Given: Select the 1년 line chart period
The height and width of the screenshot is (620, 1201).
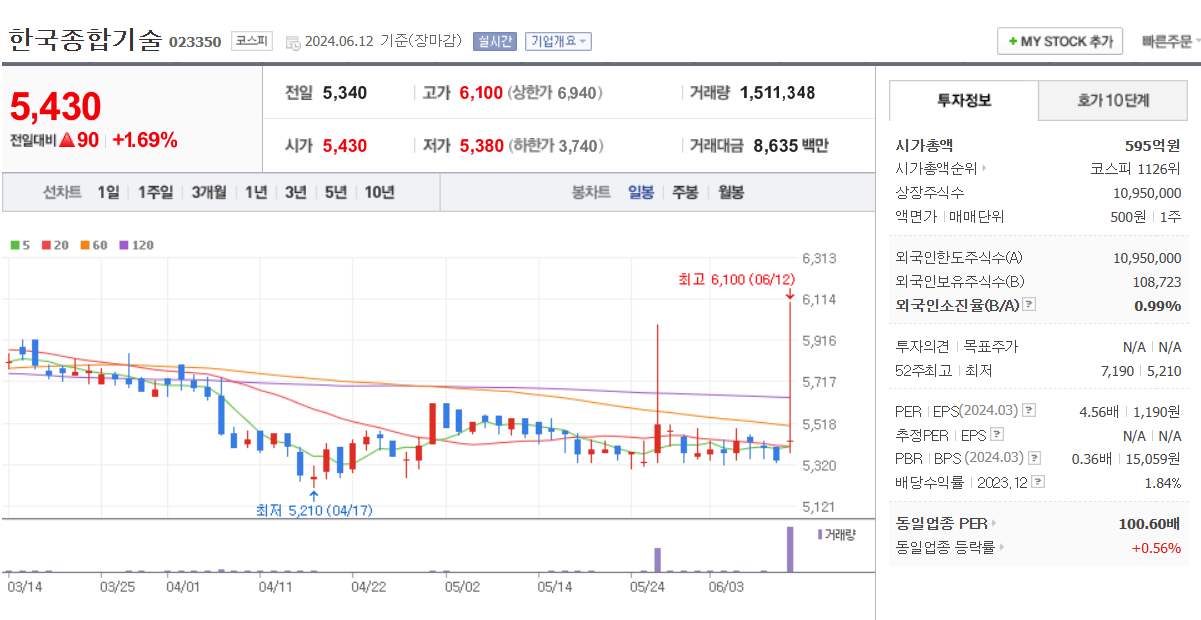Looking at the screenshot, I should (256, 192).
